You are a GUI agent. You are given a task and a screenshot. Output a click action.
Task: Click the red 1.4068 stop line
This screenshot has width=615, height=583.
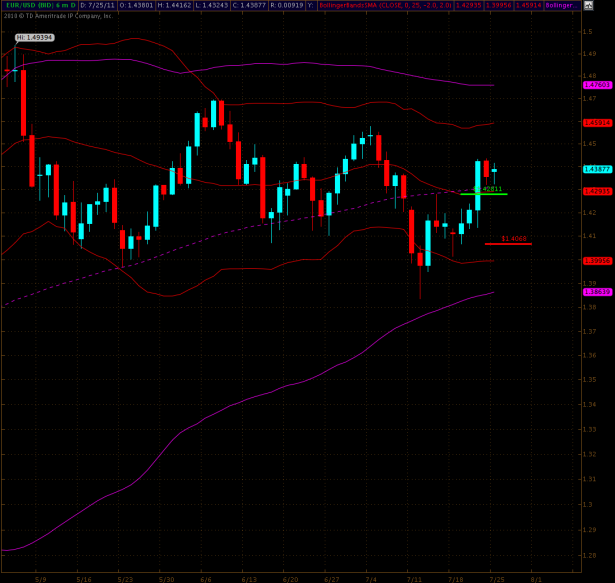508,243
